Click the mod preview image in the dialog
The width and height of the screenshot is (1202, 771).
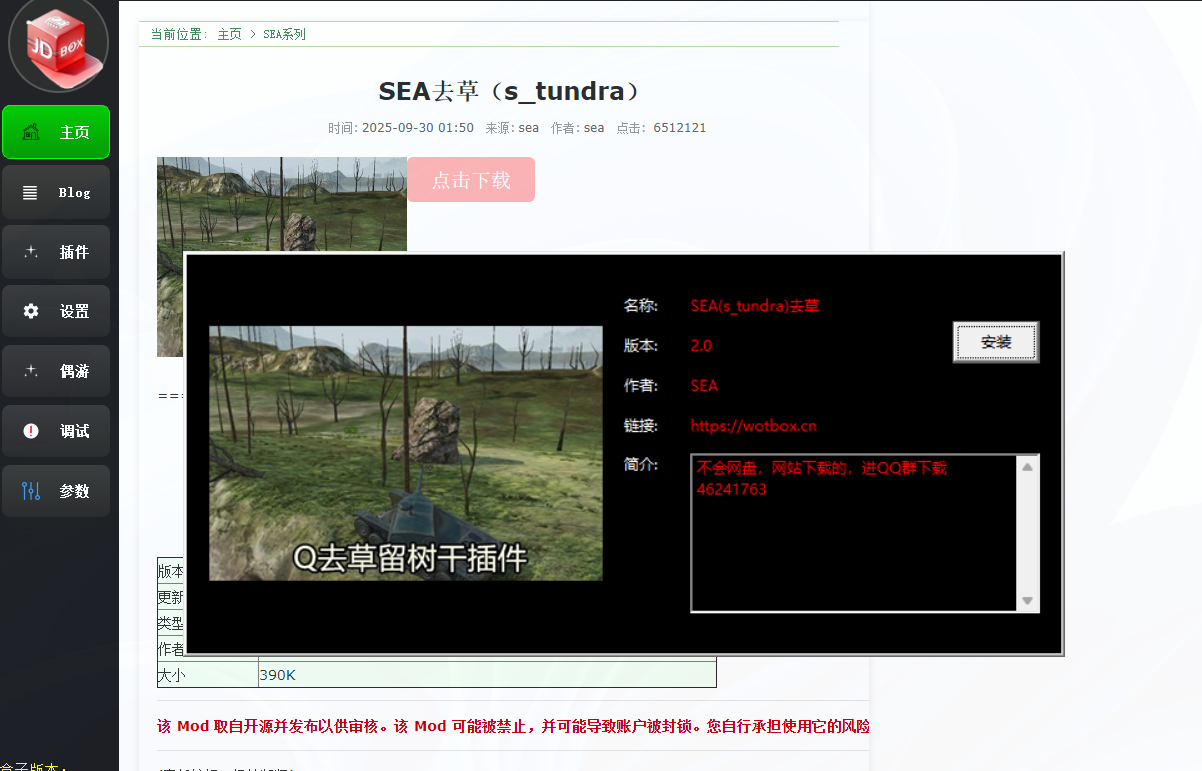tap(406, 453)
